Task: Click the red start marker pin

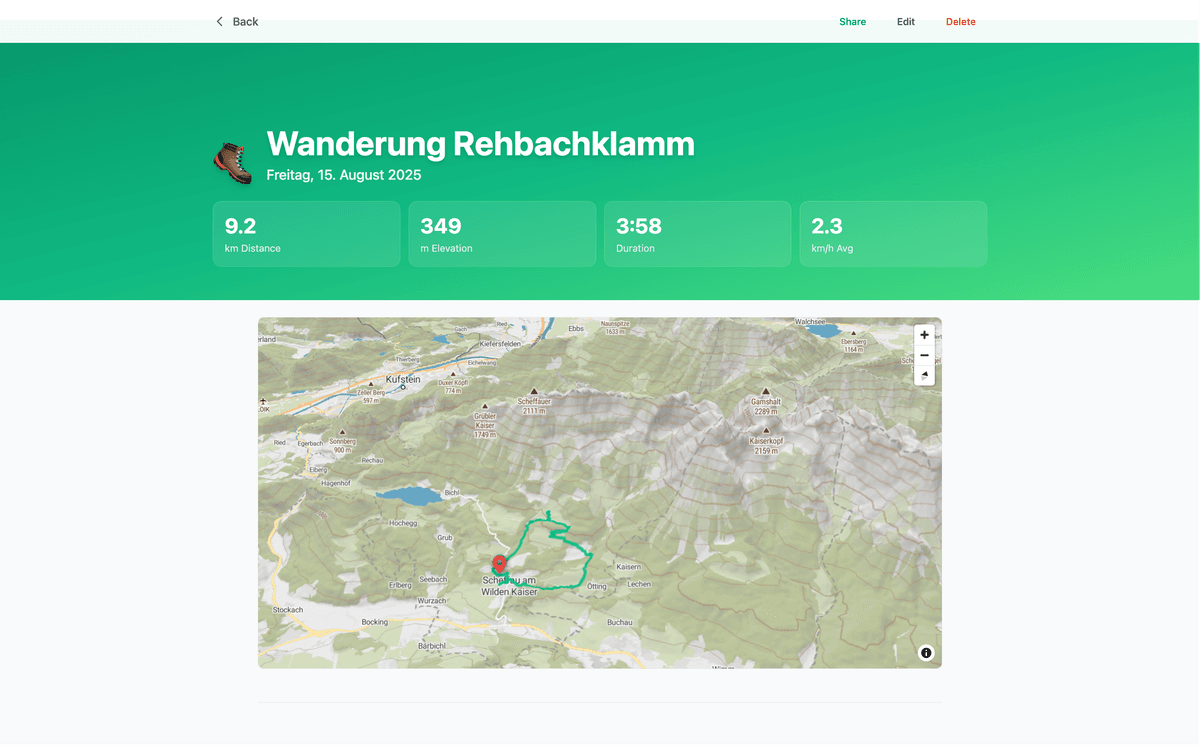Action: 500,564
